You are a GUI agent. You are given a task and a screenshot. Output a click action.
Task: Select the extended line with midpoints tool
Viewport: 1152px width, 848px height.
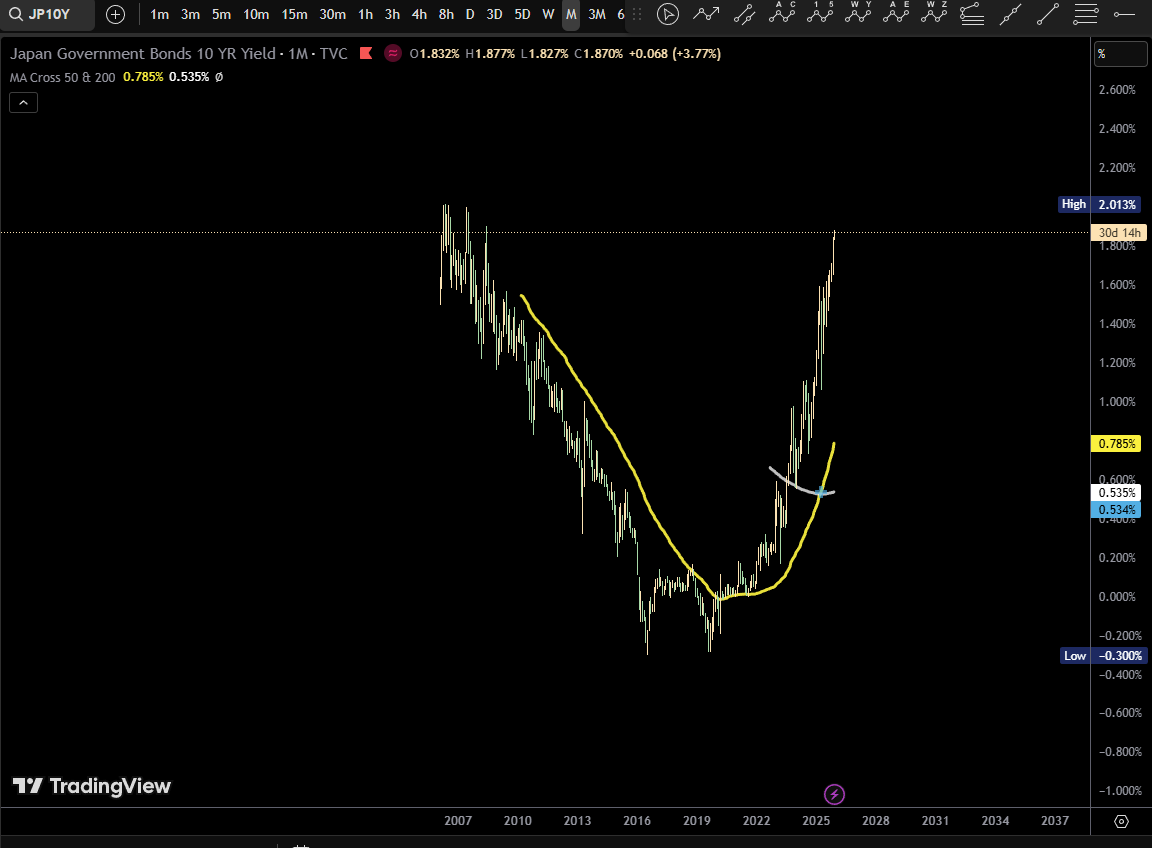pyautogui.click(x=1010, y=14)
